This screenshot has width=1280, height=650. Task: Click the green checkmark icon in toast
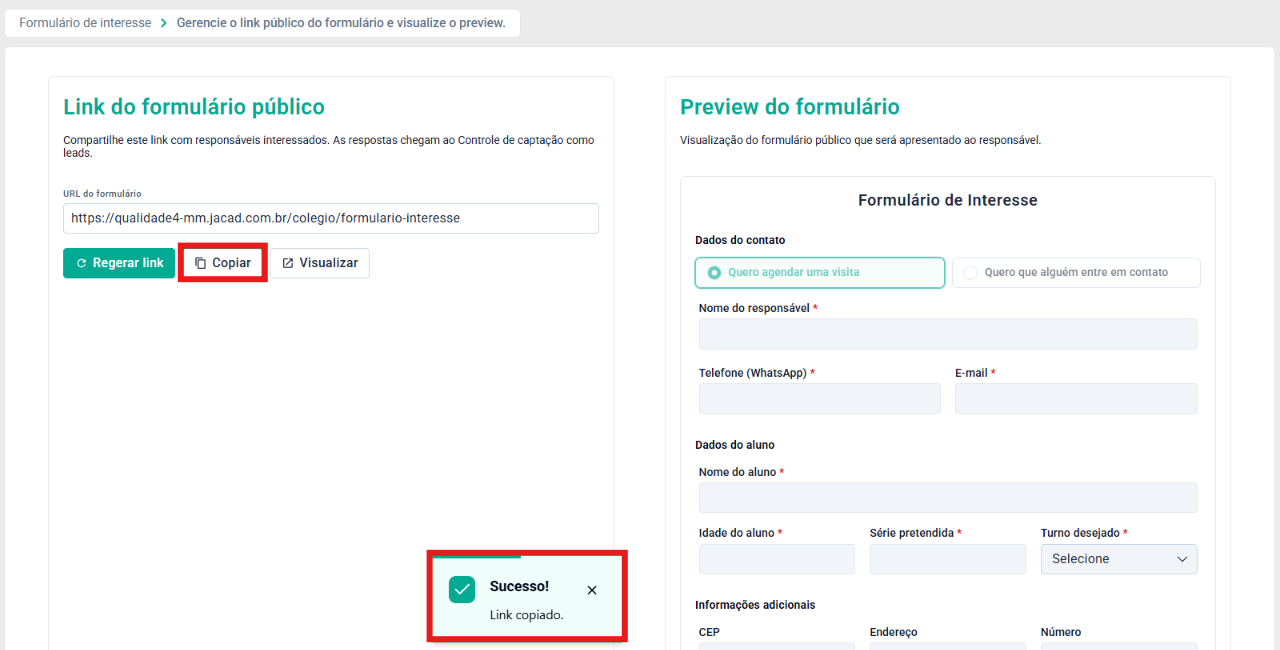pos(462,590)
